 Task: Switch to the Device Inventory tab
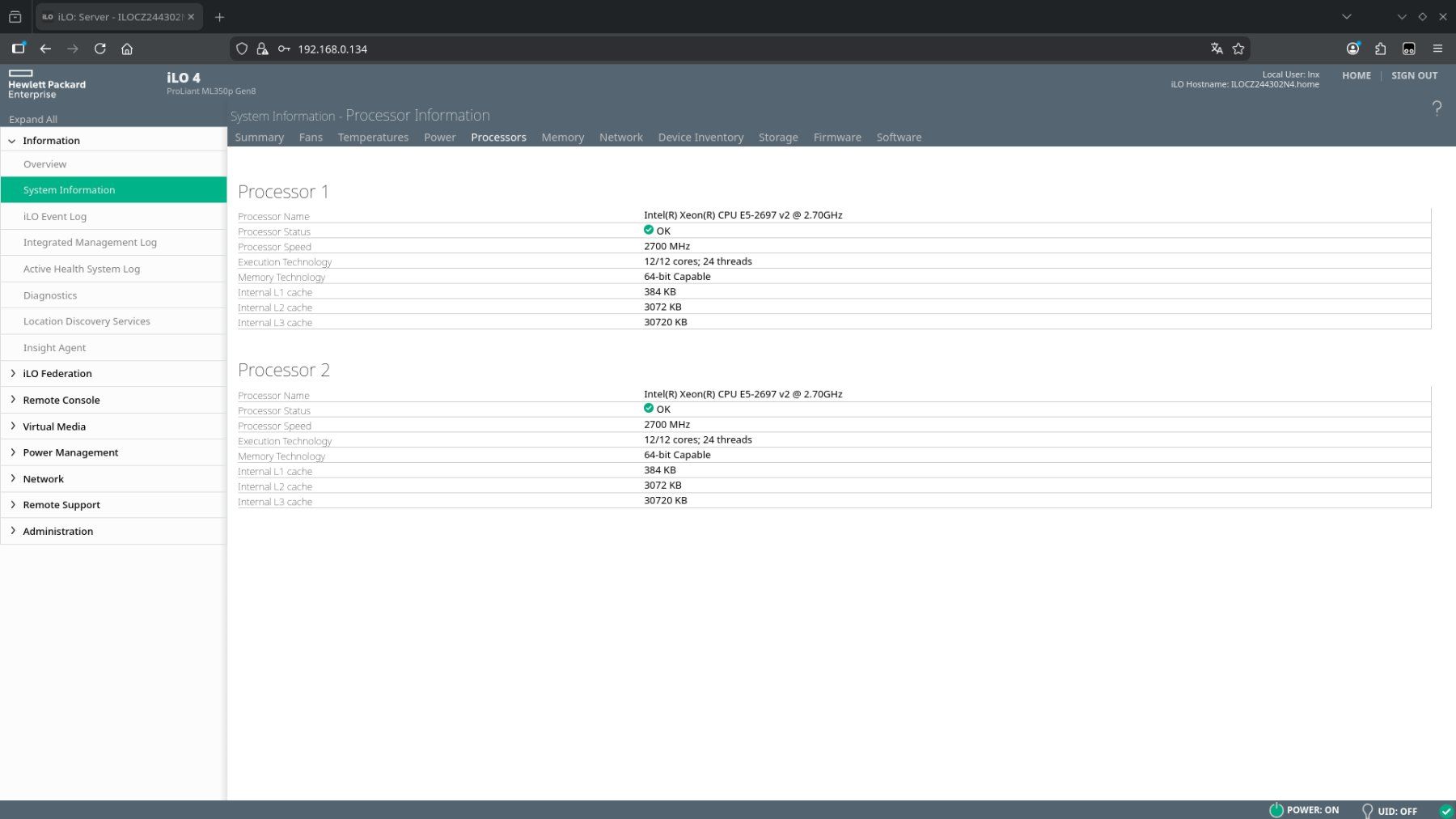coord(700,138)
